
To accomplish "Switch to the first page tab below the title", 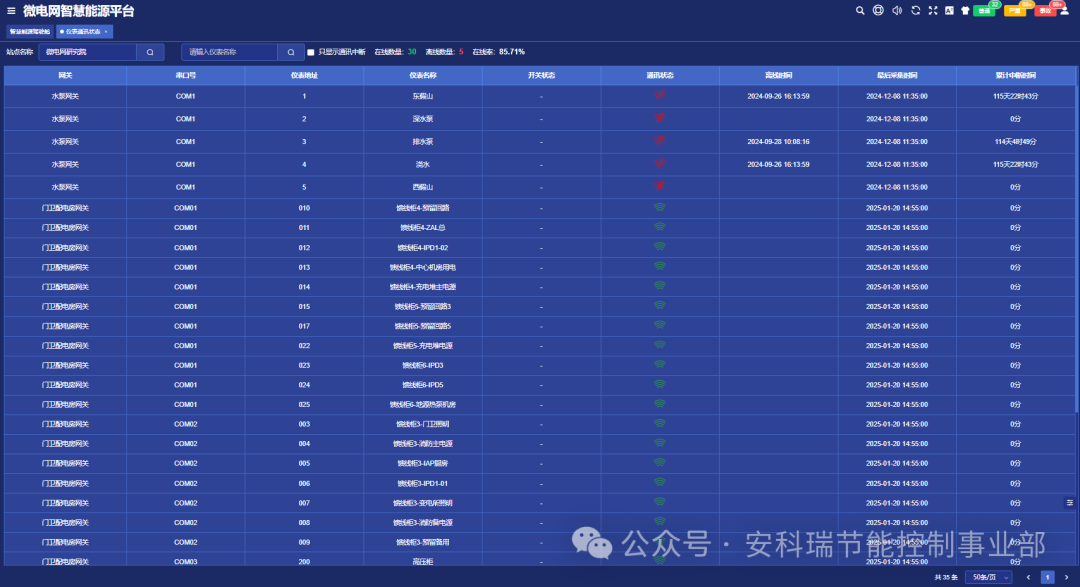I will click(30, 32).
